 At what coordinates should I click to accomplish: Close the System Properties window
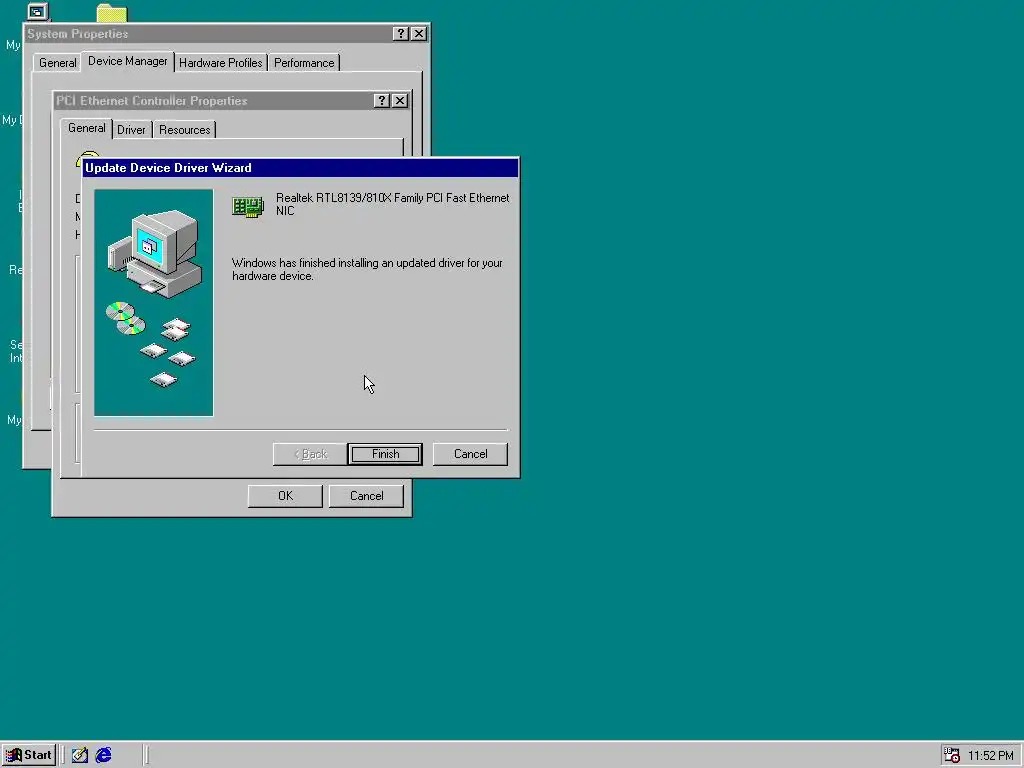419,33
